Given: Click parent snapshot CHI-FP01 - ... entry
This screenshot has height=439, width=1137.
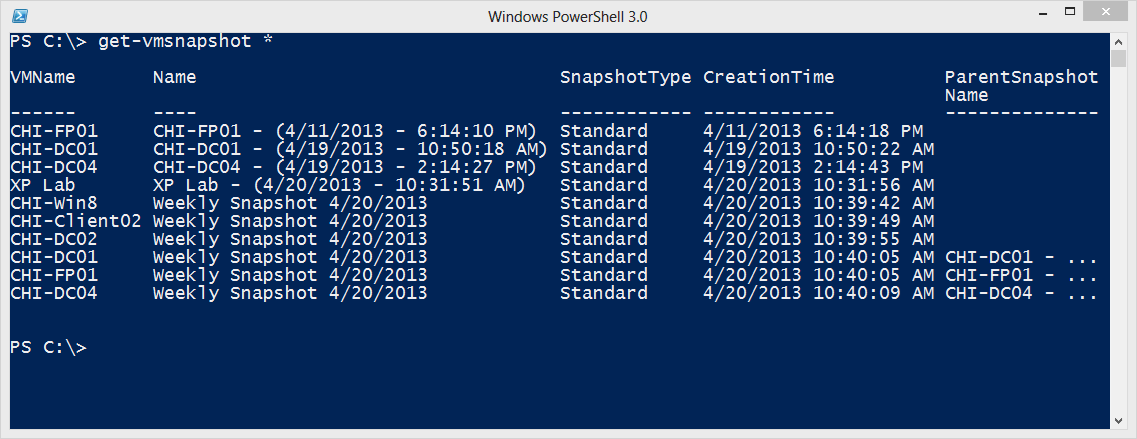Looking at the screenshot, I should pyautogui.click(x=1022, y=276).
